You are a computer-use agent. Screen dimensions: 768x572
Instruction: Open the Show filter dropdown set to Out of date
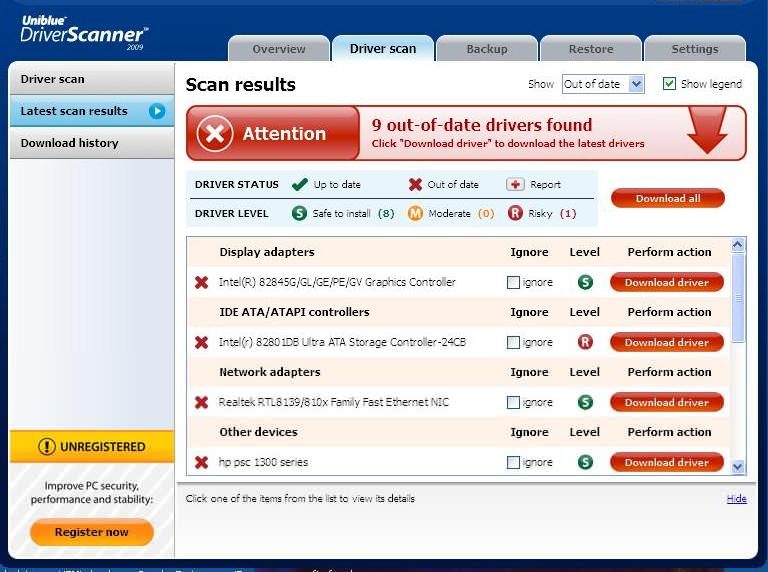click(603, 84)
